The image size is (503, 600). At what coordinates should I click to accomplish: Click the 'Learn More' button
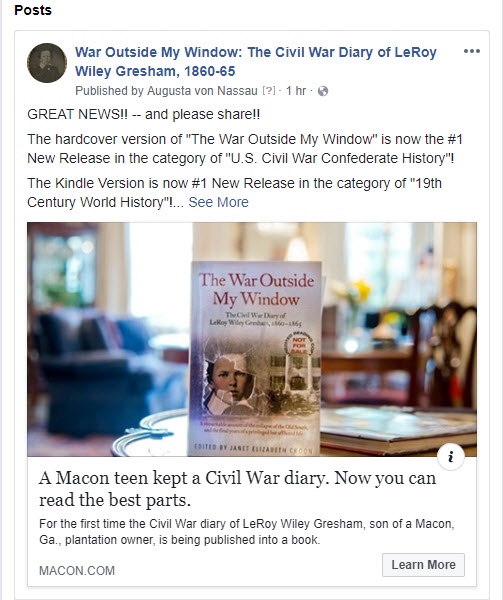pos(423,565)
